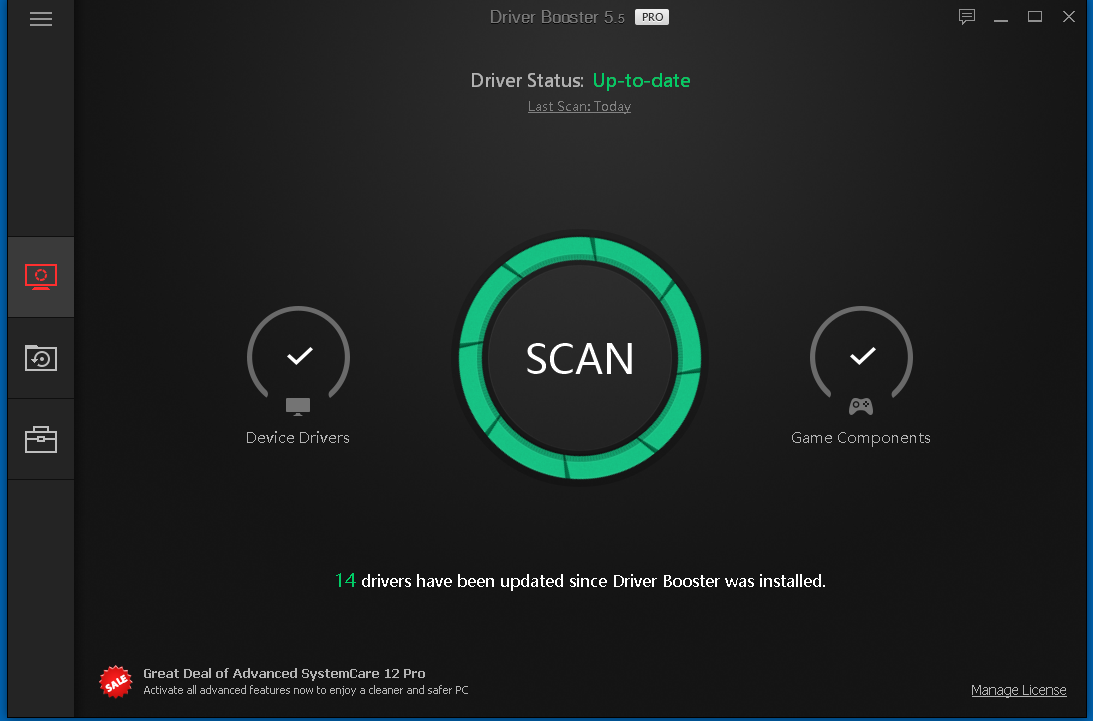Open the Game Components checkmark gauge
Viewport: 1093px width, 721px height.
pos(861,356)
